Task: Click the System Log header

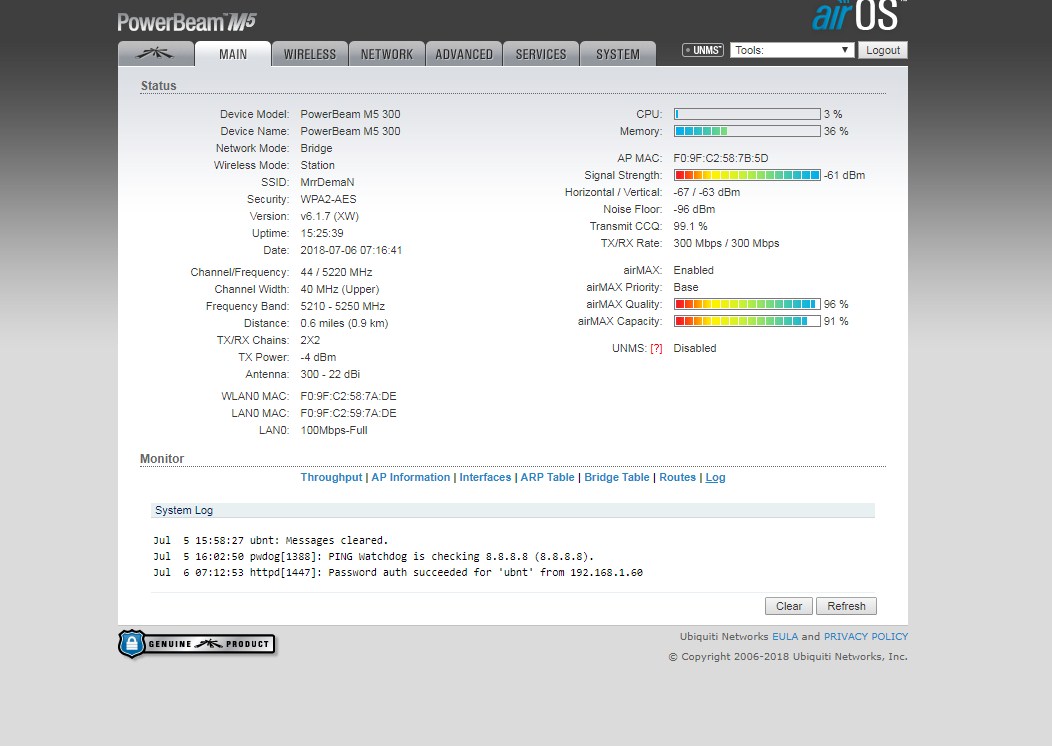Action: pos(513,510)
